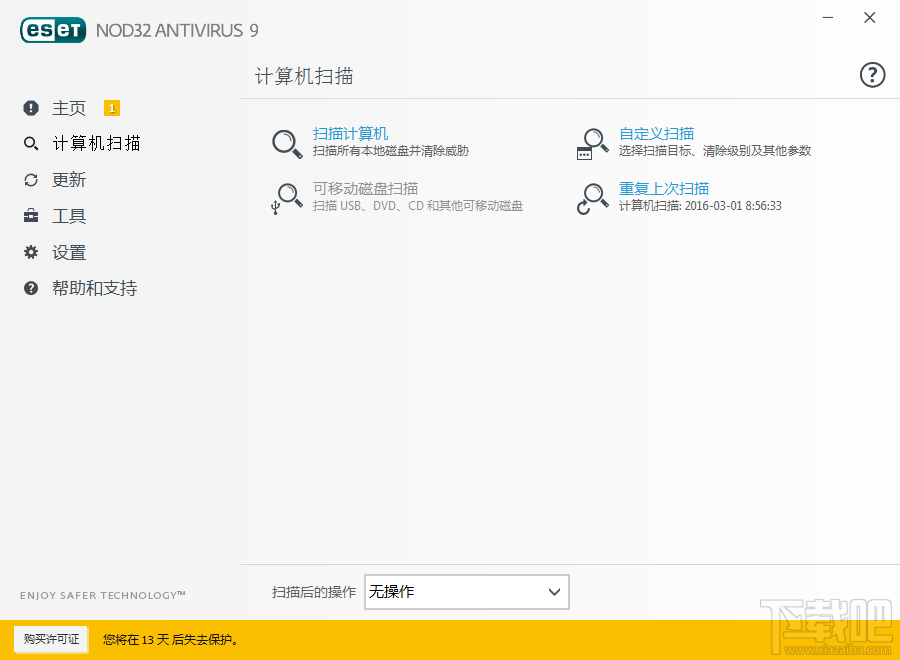The image size is (900, 660).
Task: Open 更新 via the refresh sidebar icon
Action: (30, 179)
